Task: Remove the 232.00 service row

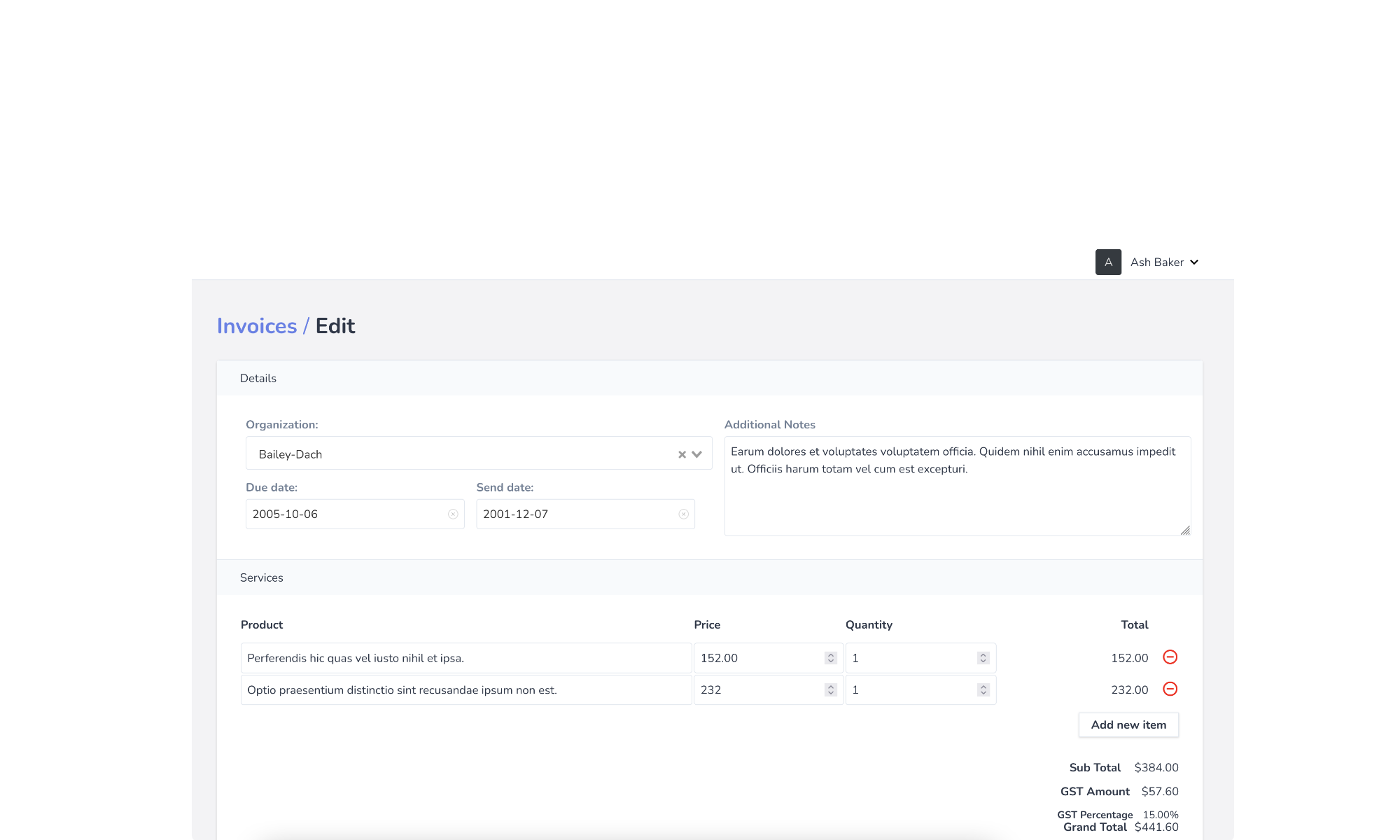Action: pos(1170,689)
